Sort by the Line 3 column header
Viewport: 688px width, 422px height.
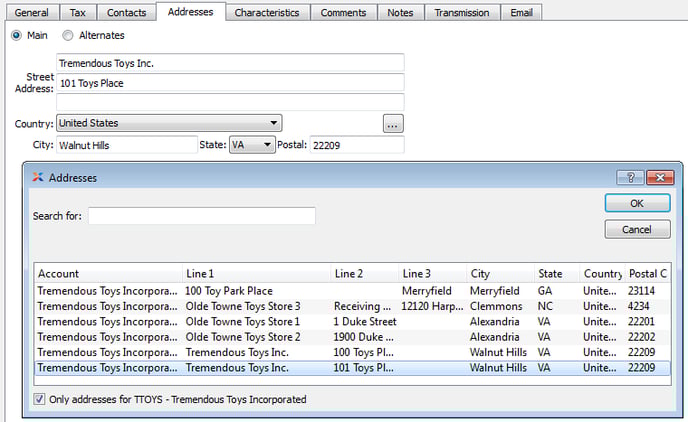tap(432, 273)
